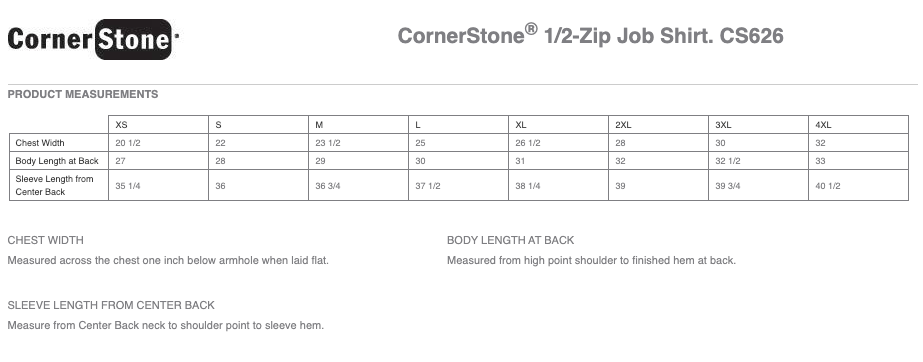Image resolution: width=923 pixels, height=362 pixels.
Task: Click the 4XL column header
Action: 824,125
